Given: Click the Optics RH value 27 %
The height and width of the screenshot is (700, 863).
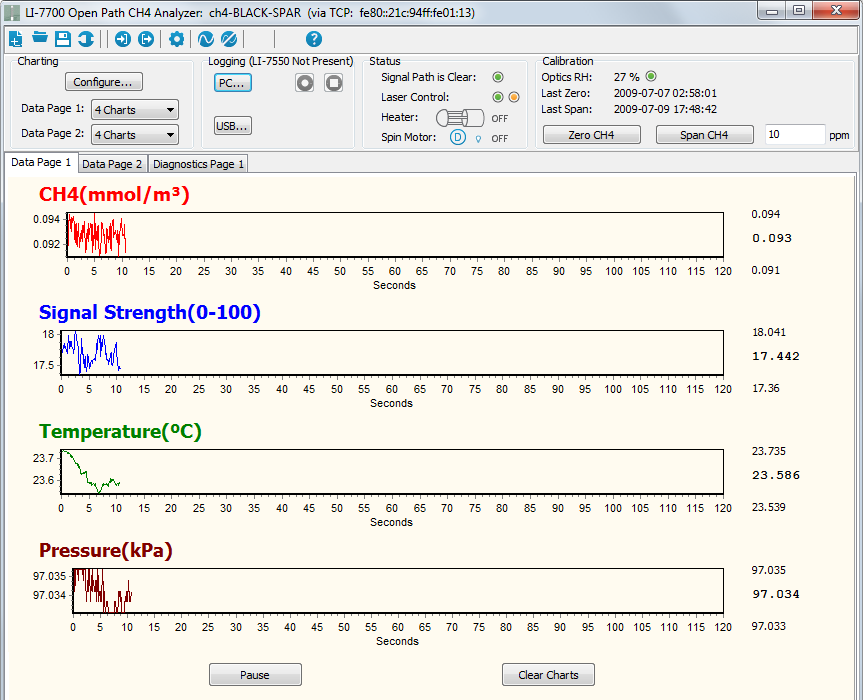Looking at the screenshot, I should pyautogui.click(x=627, y=77).
